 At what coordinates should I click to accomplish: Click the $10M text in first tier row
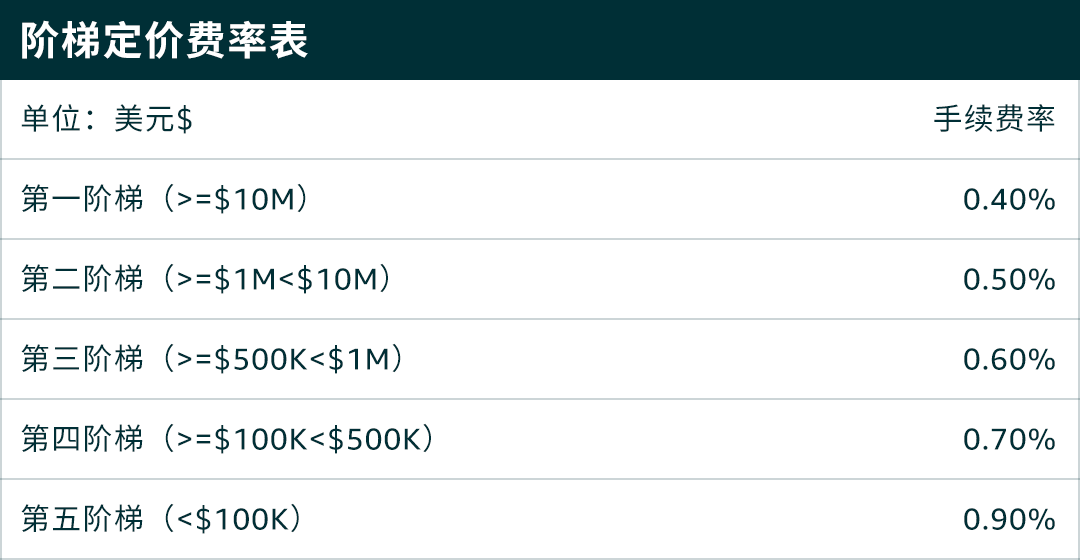pyautogui.click(x=254, y=199)
